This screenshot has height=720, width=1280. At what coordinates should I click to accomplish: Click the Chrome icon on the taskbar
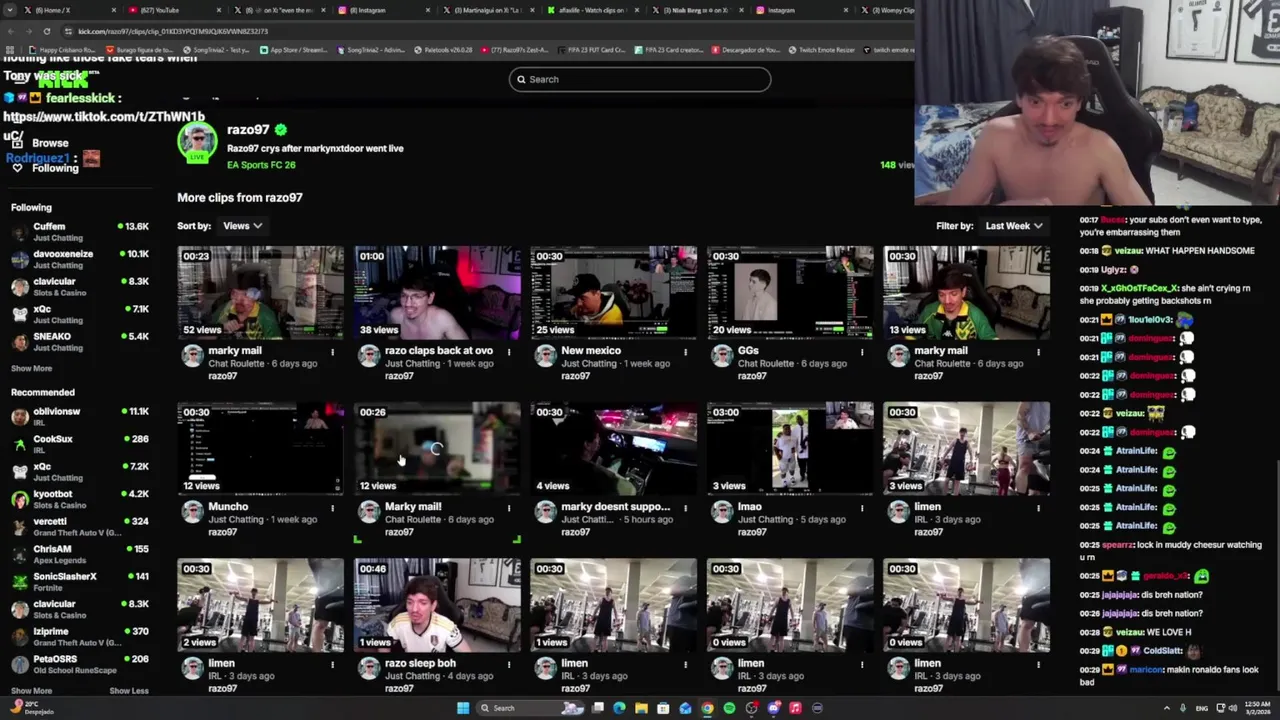click(x=707, y=708)
